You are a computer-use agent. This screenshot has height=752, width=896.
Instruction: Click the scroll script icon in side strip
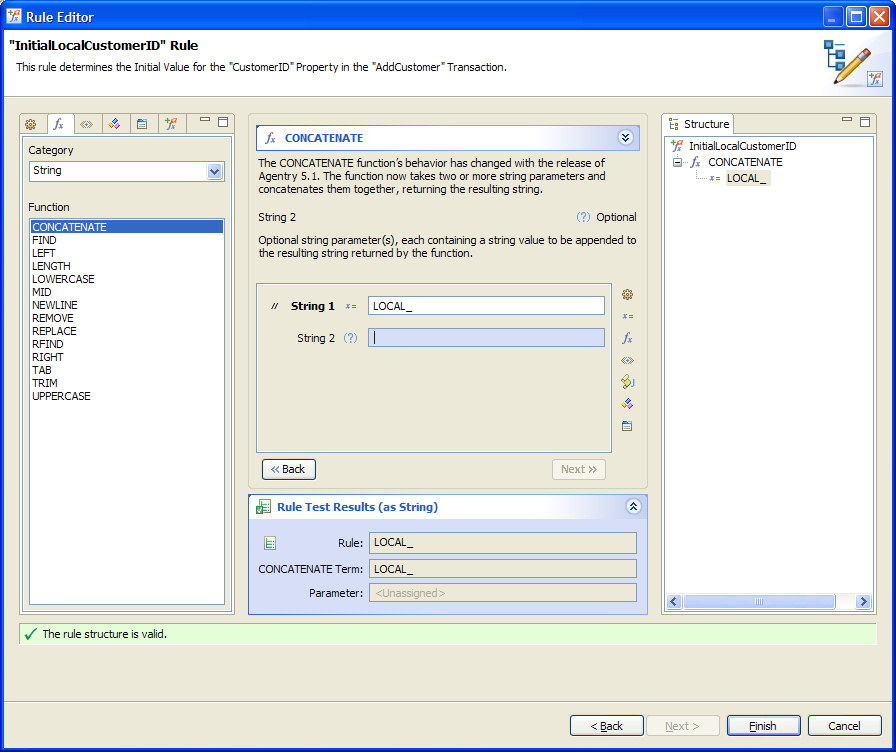tap(627, 381)
